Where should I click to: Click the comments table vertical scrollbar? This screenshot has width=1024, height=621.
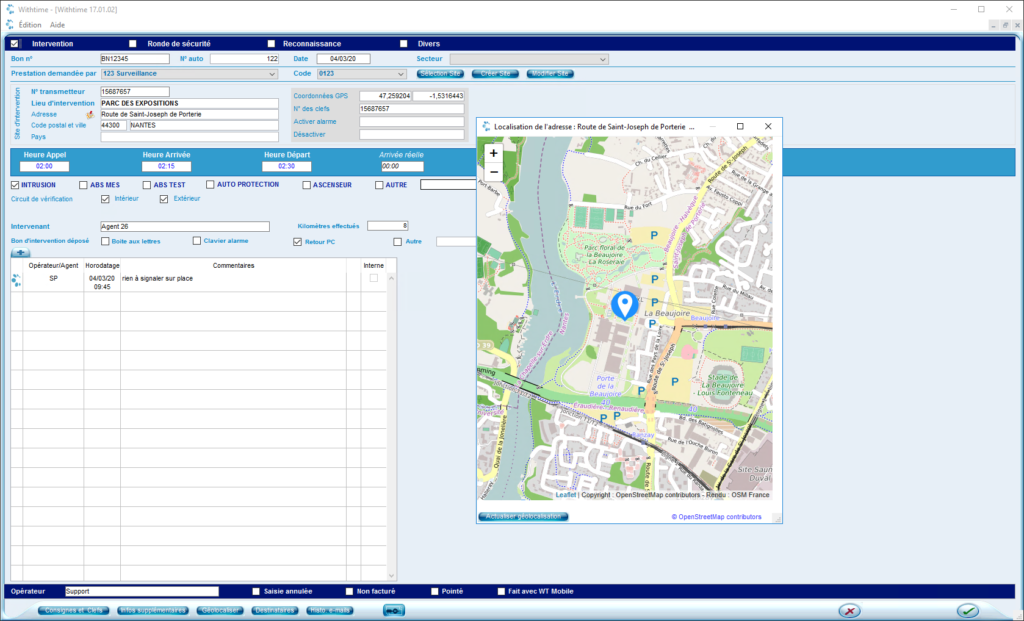392,426
